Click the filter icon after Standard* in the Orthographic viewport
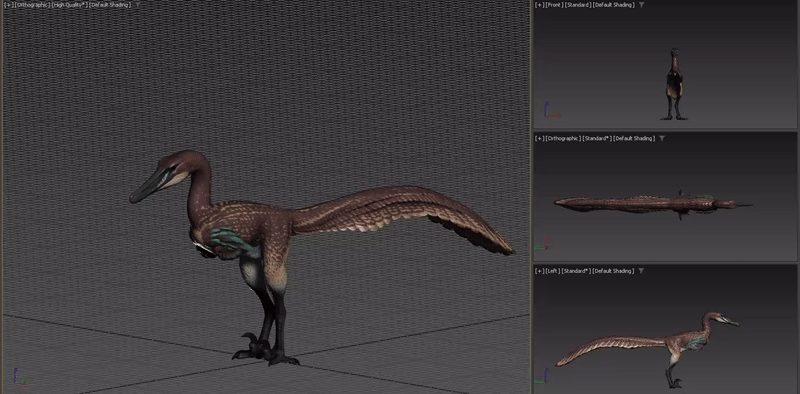This screenshot has height=394, width=800. pos(662,138)
